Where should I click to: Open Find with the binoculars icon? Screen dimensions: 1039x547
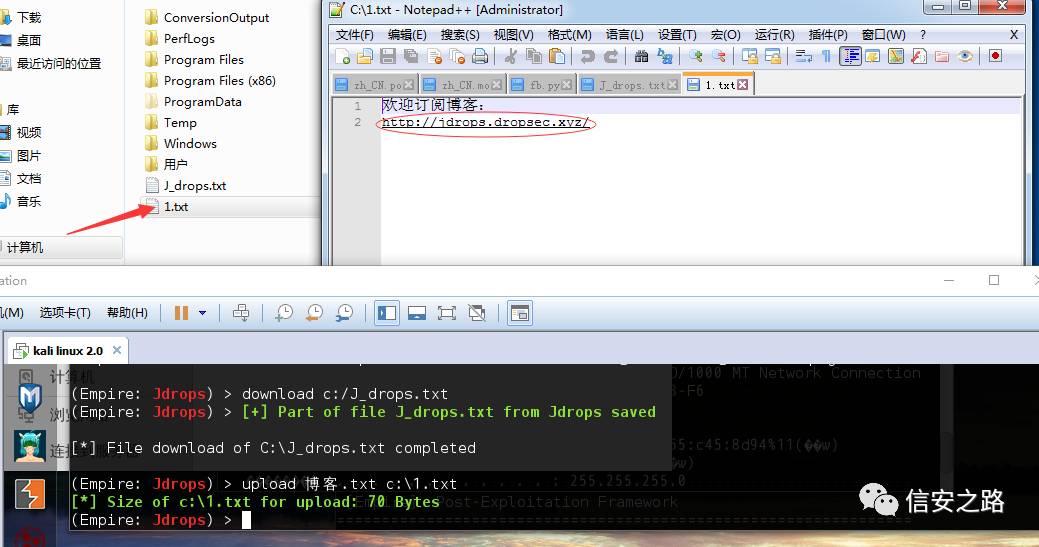(641, 56)
